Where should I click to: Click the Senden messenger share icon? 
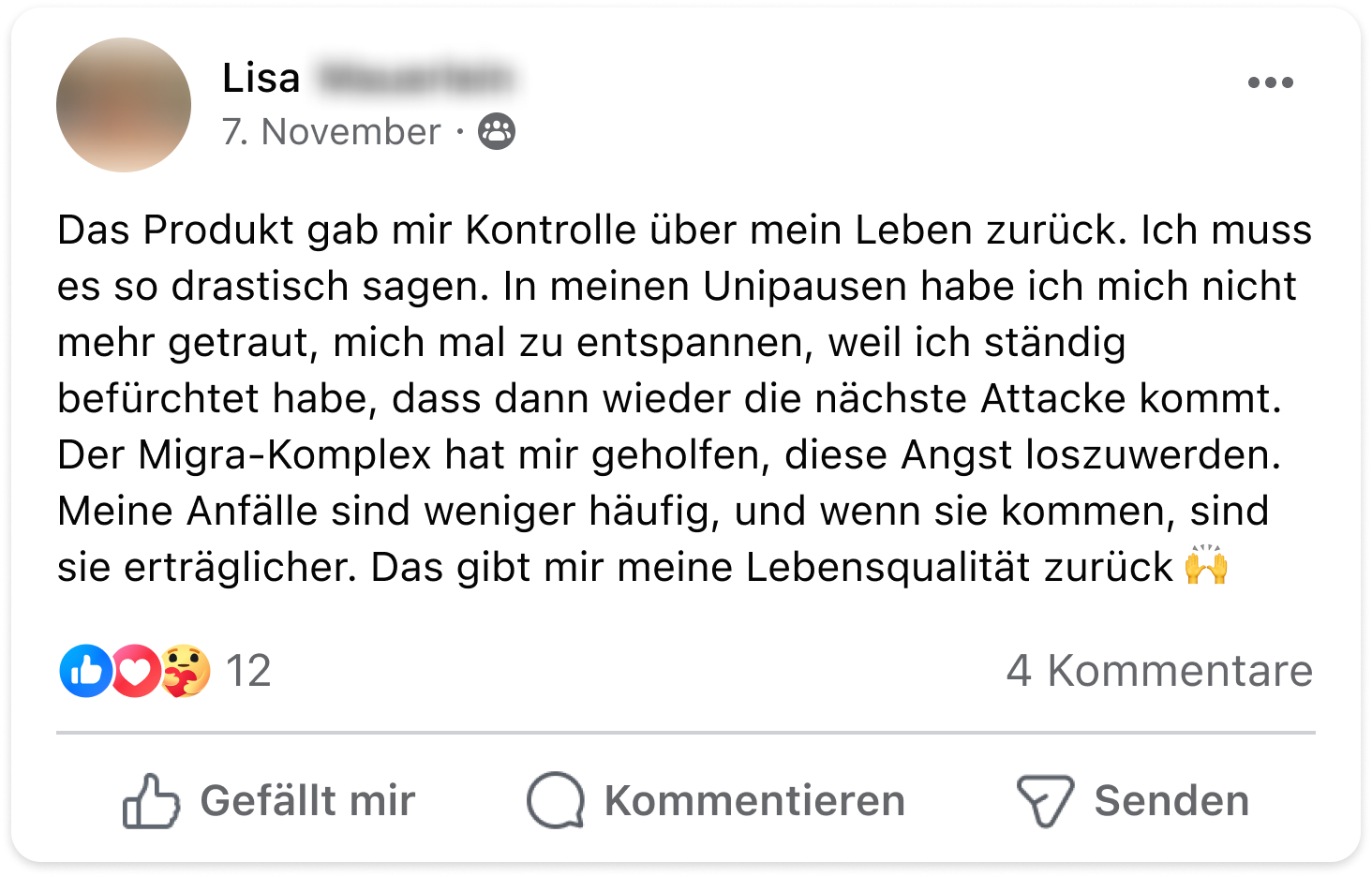point(1044,801)
